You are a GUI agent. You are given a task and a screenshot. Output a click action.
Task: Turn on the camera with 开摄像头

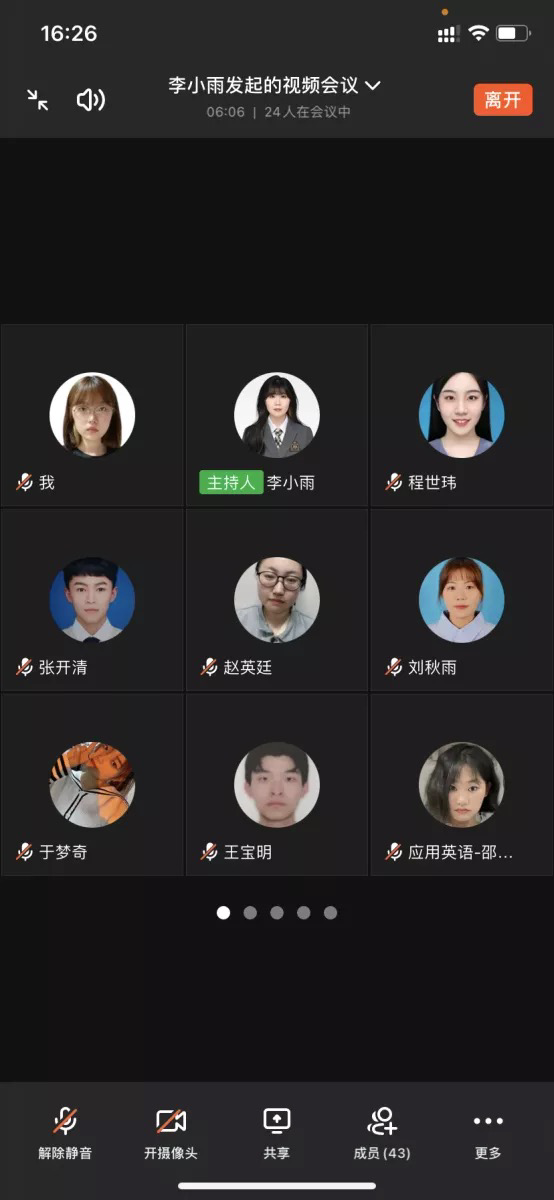click(x=171, y=1133)
